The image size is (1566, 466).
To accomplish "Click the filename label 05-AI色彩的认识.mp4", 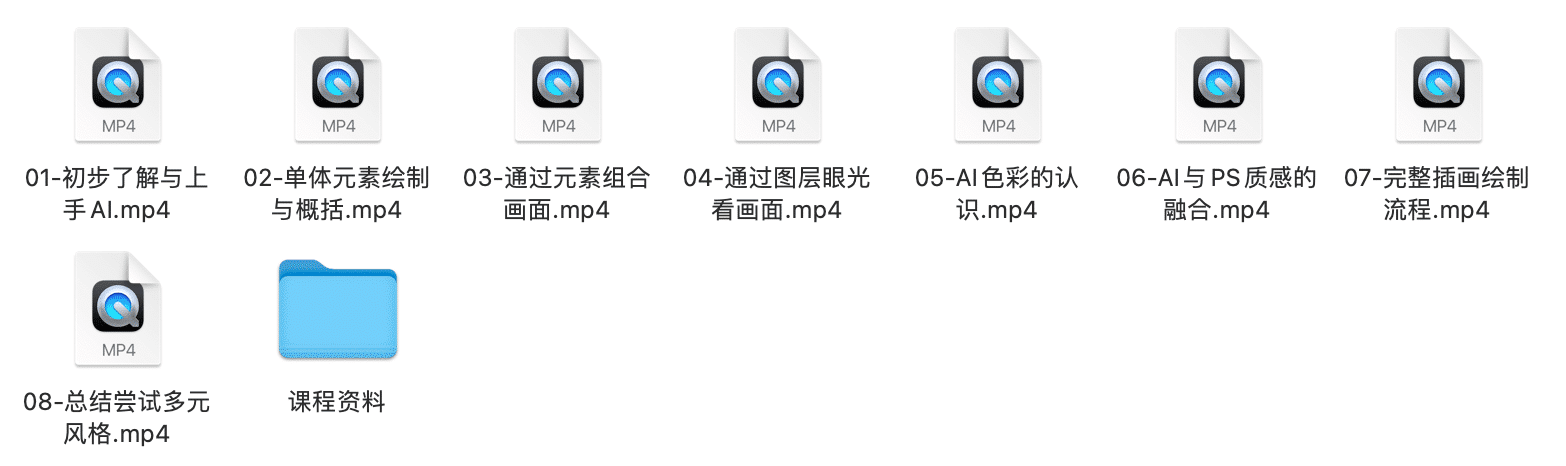I will (997, 194).
